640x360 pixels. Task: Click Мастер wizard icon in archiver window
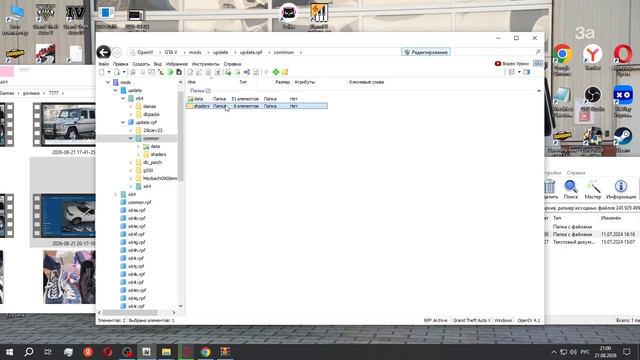[x=592, y=189]
